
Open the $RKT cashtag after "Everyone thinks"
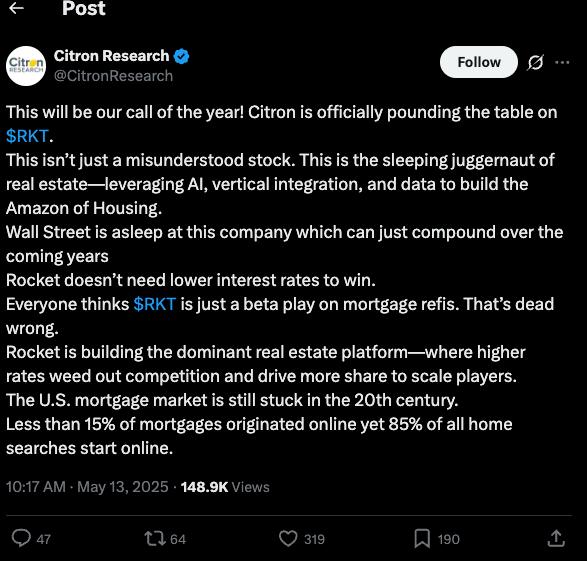tap(155, 304)
